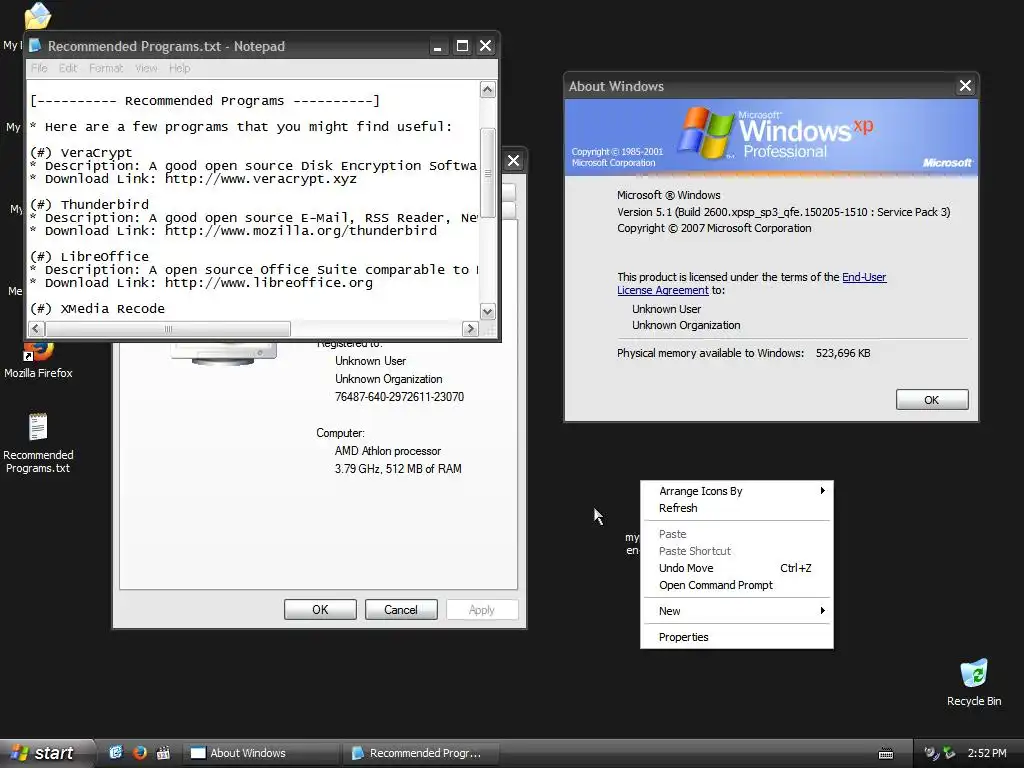Open the View menu in Notepad
The width and height of the screenshot is (1024, 768).
[146, 68]
